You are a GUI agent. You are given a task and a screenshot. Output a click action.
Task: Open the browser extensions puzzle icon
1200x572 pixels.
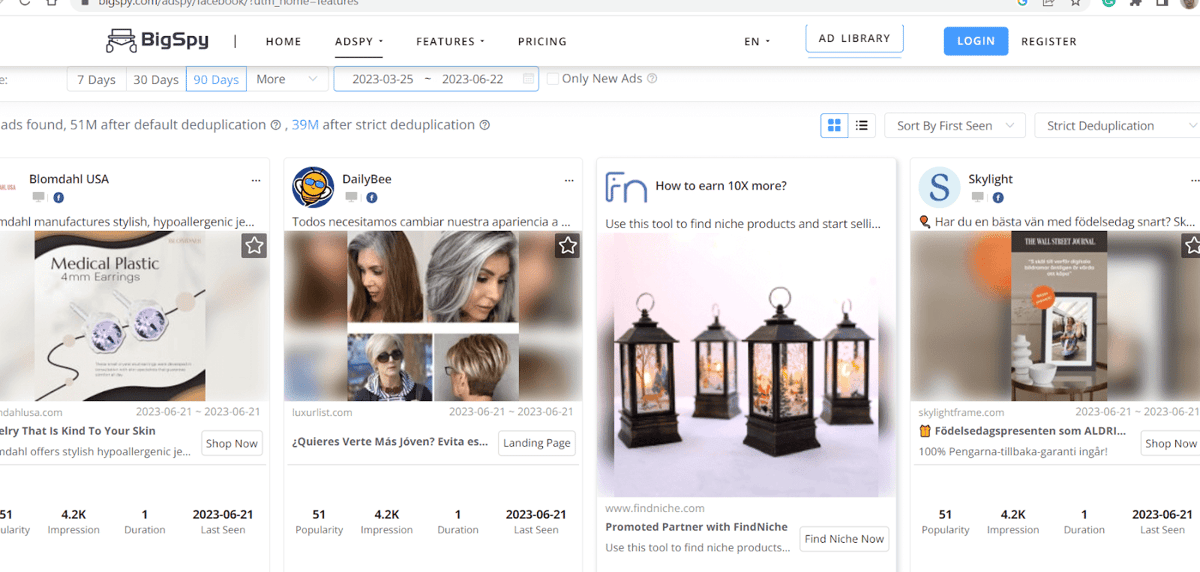point(1135,3)
